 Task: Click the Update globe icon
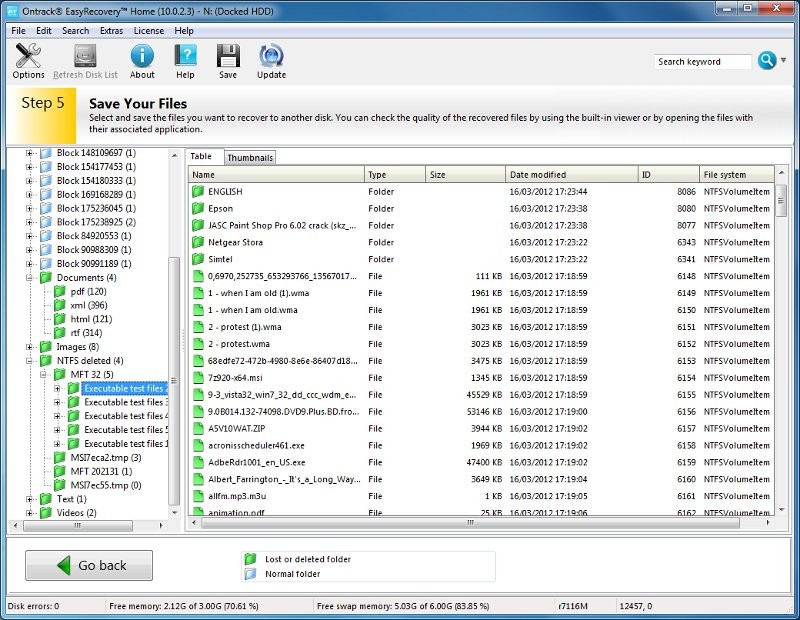pyautogui.click(x=271, y=56)
